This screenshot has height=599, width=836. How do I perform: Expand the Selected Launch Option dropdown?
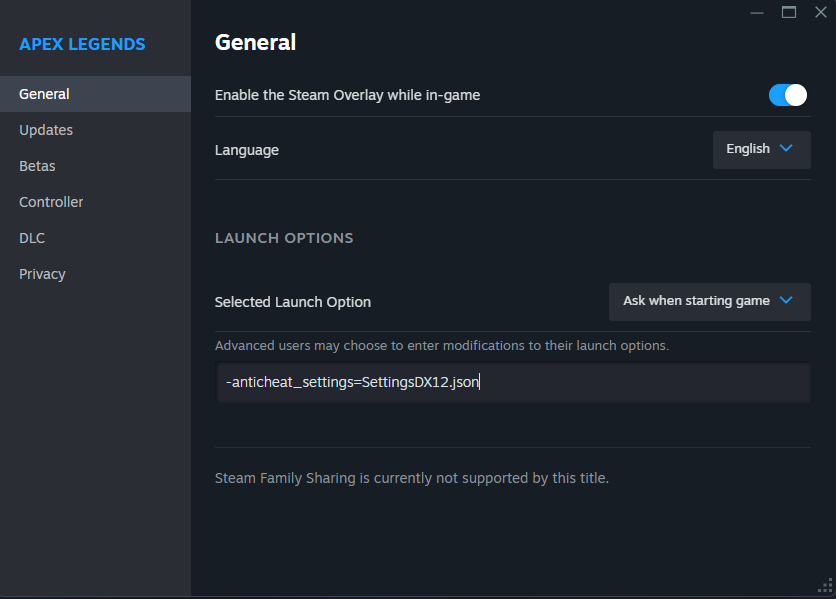tap(709, 301)
